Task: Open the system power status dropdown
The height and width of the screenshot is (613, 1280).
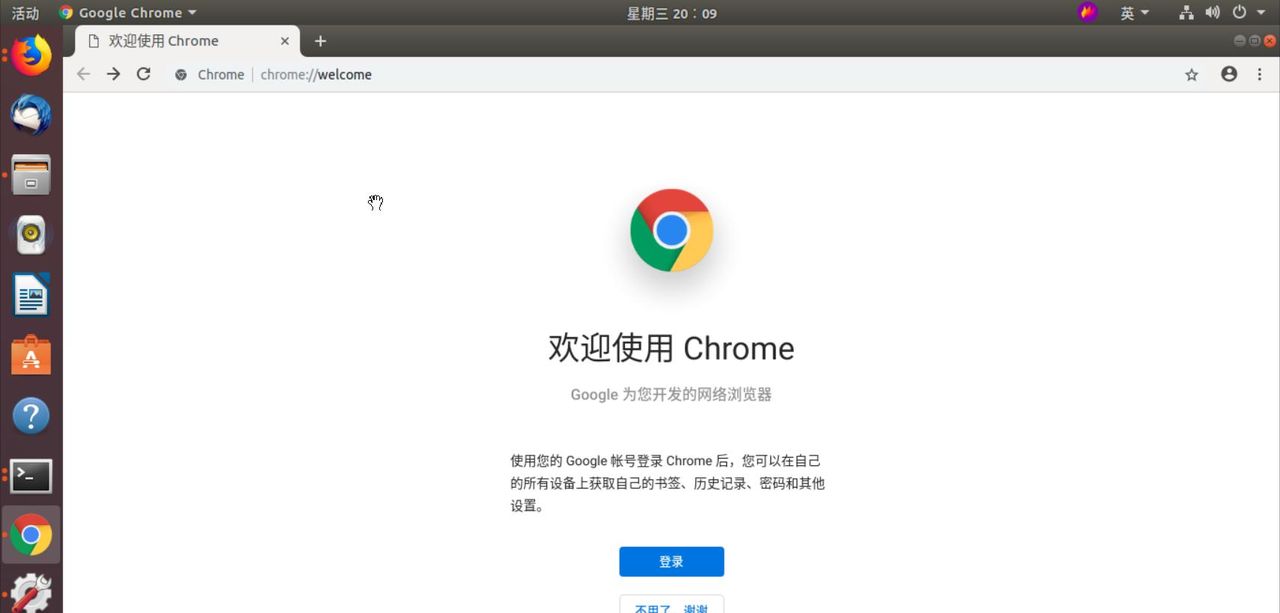Action: tap(1240, 13)
